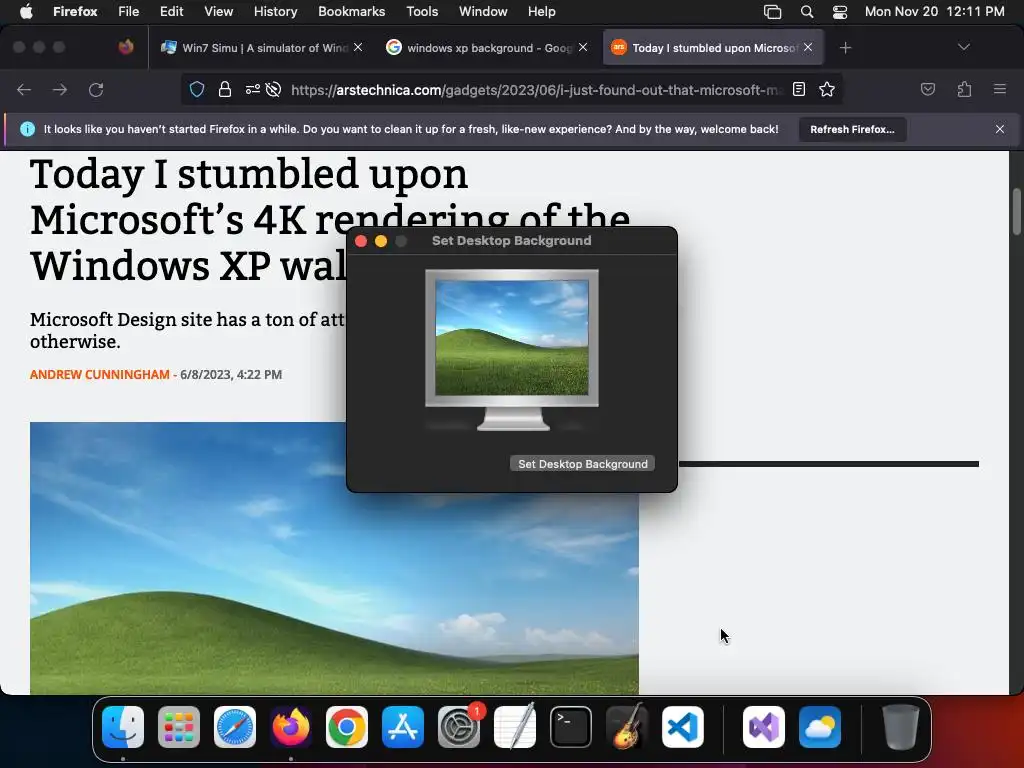Open Visual Studio purple icon in Dock
This screenshot has height=768, width=1024.
coord(763,727)
